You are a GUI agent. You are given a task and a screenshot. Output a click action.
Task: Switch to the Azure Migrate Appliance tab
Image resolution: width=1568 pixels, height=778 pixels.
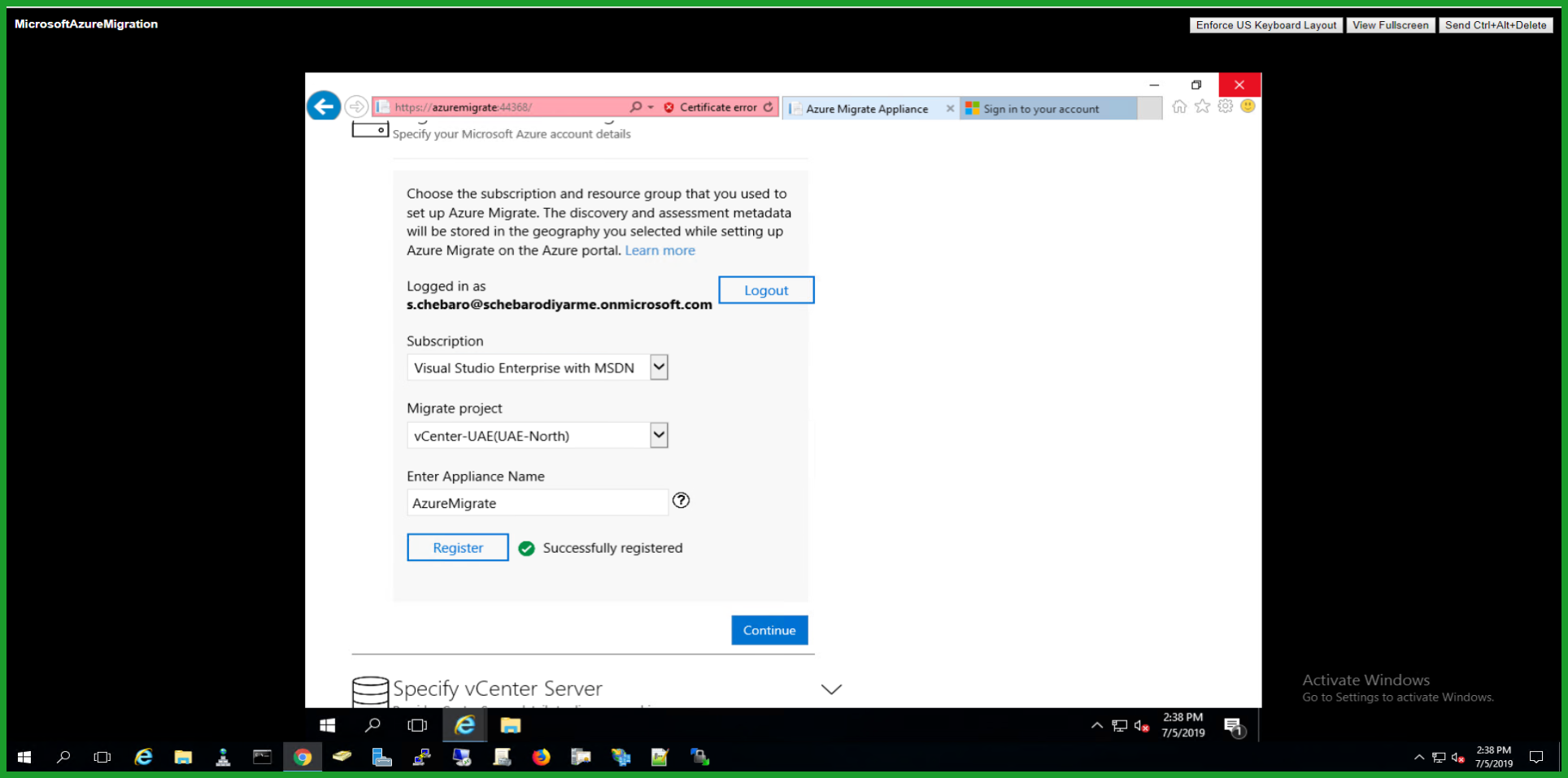pyautogui.click(x=867, y=108)
